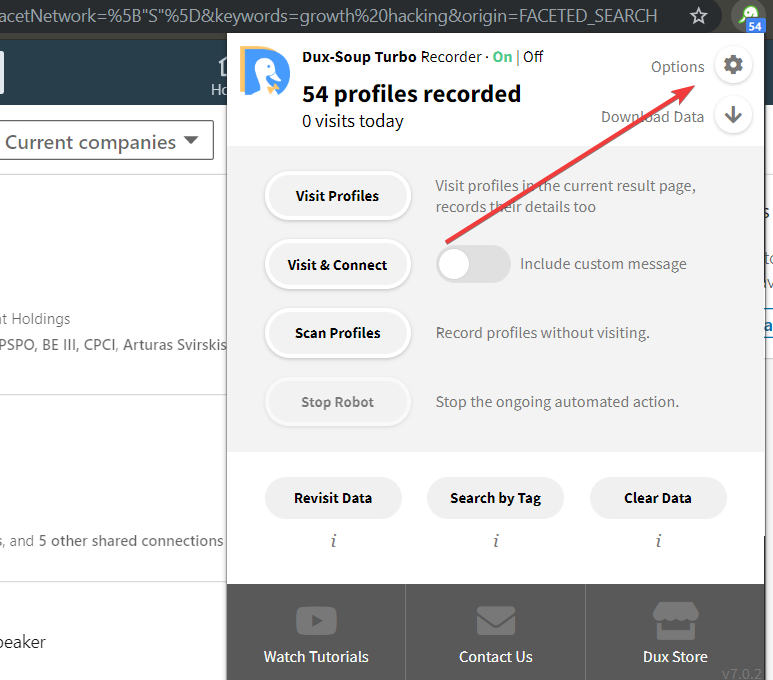Viewport: 773px width, 680px height.
Task: Click the Download Data arrow icon
Action: (x=733, y=115)
